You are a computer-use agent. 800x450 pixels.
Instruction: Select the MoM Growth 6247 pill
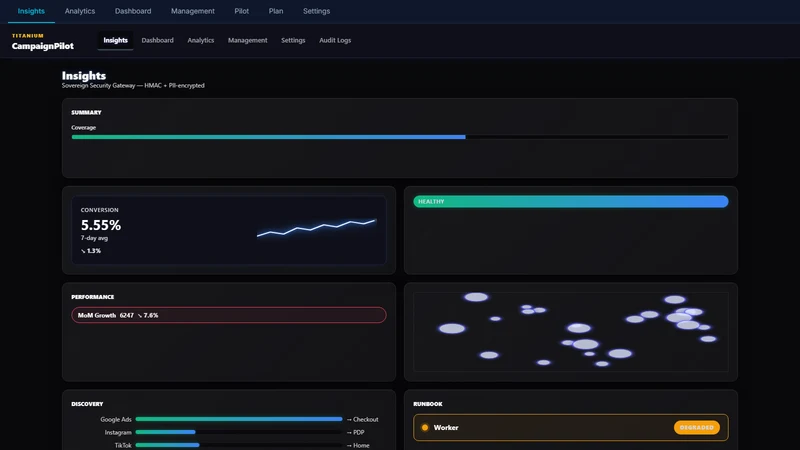click(229, 315)
